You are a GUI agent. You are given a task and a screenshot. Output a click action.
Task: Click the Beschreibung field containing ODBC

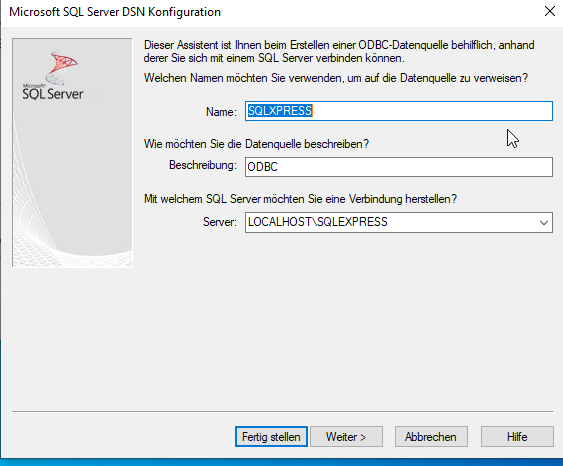coord(399,167)
